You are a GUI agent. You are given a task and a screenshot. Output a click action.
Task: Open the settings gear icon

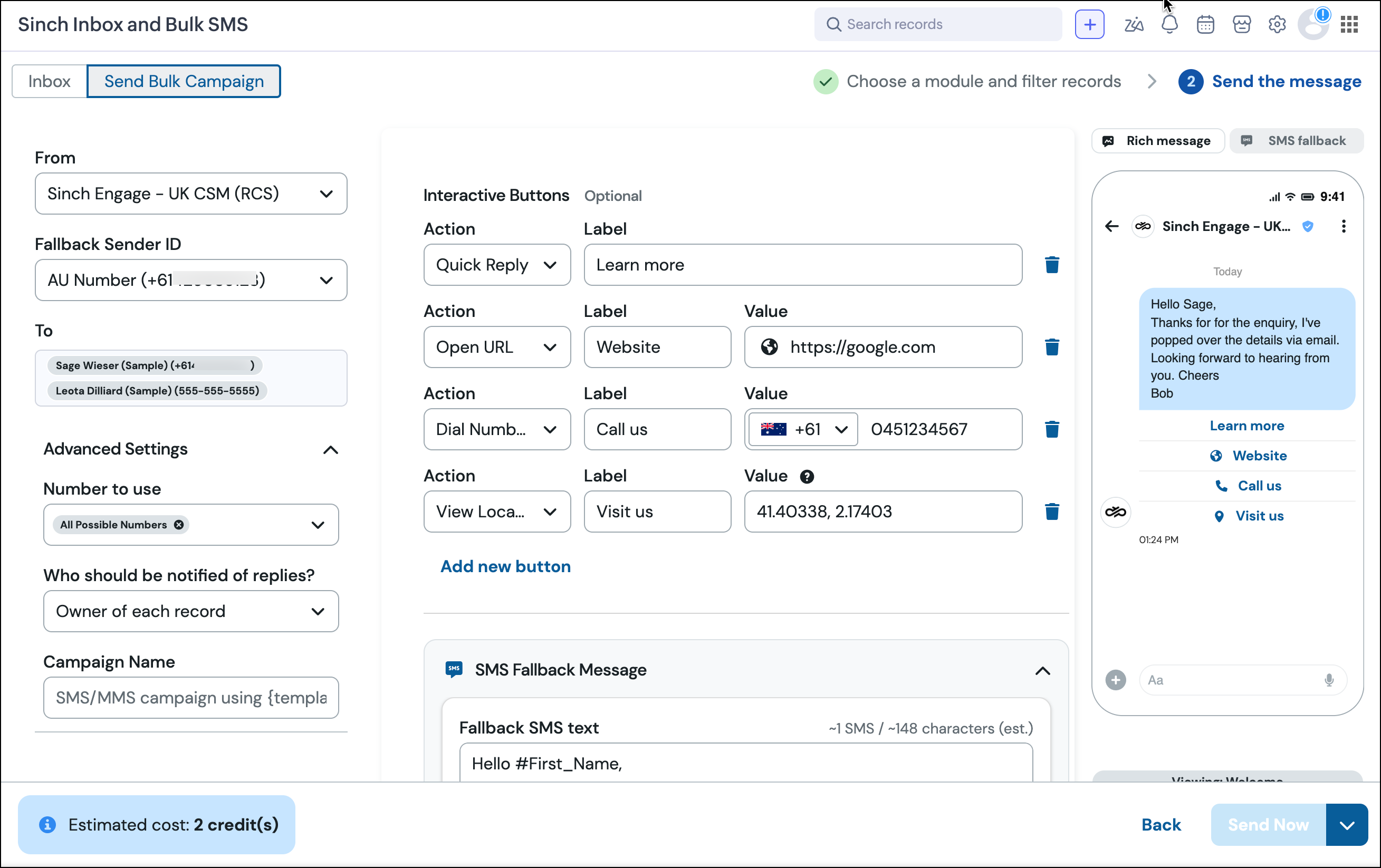1277,24
